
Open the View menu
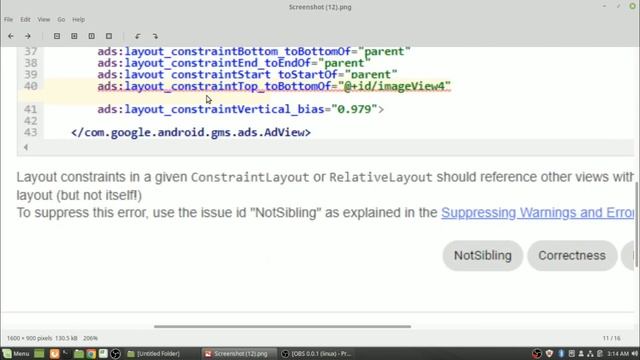44,19
